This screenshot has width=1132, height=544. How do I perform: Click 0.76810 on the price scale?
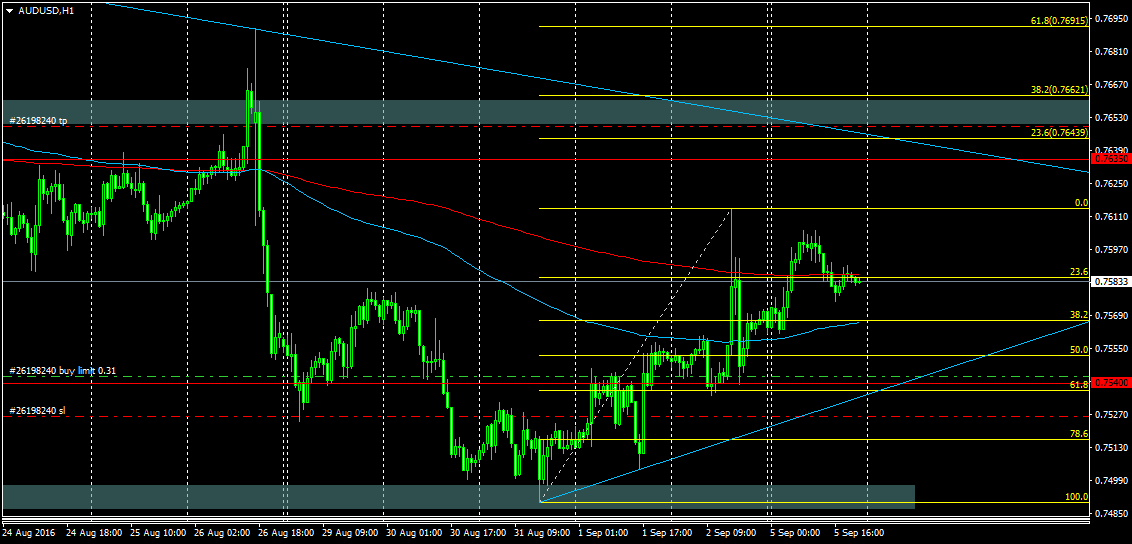point(1110,51)
